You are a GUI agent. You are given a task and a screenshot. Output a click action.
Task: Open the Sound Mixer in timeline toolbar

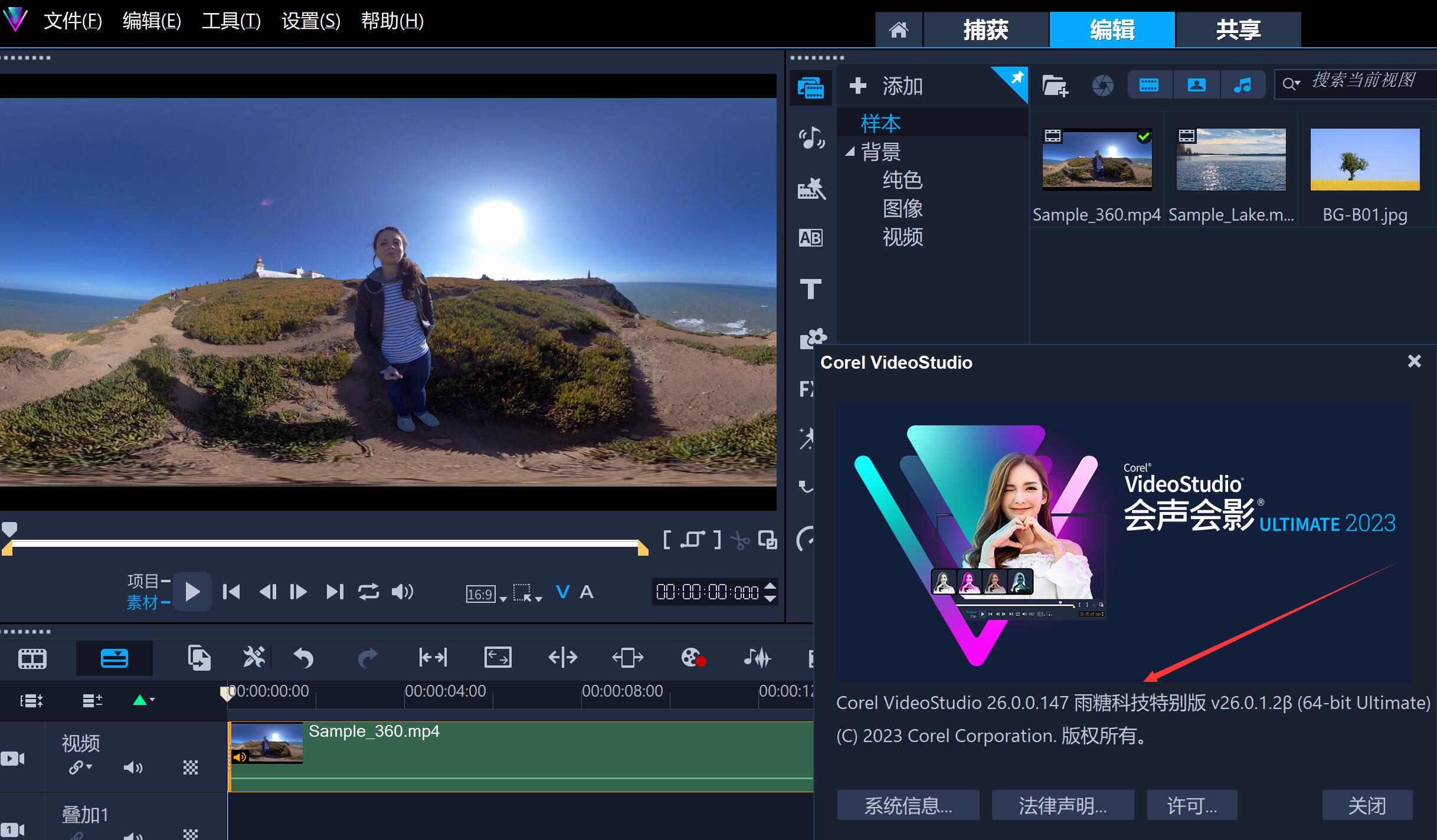point(757,657)
